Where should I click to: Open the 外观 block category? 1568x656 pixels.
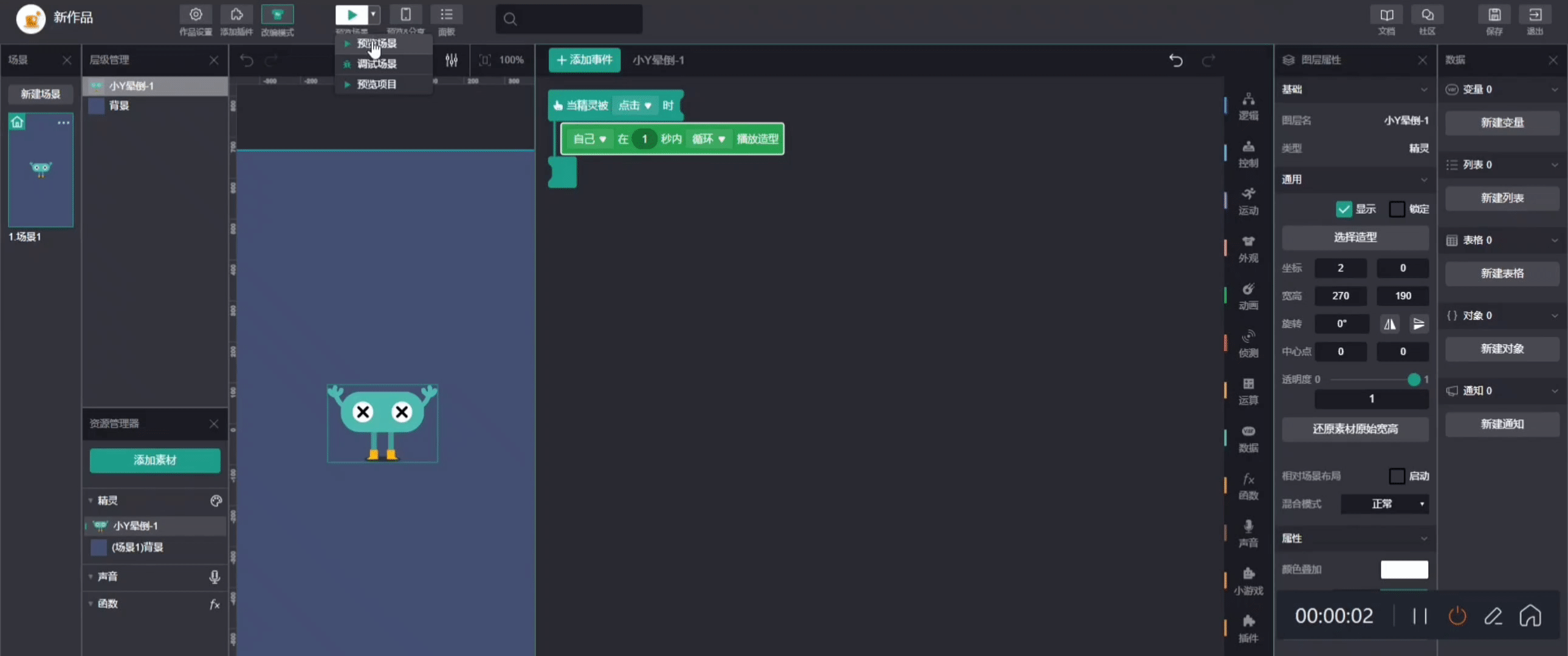[x=1248, y=248]
